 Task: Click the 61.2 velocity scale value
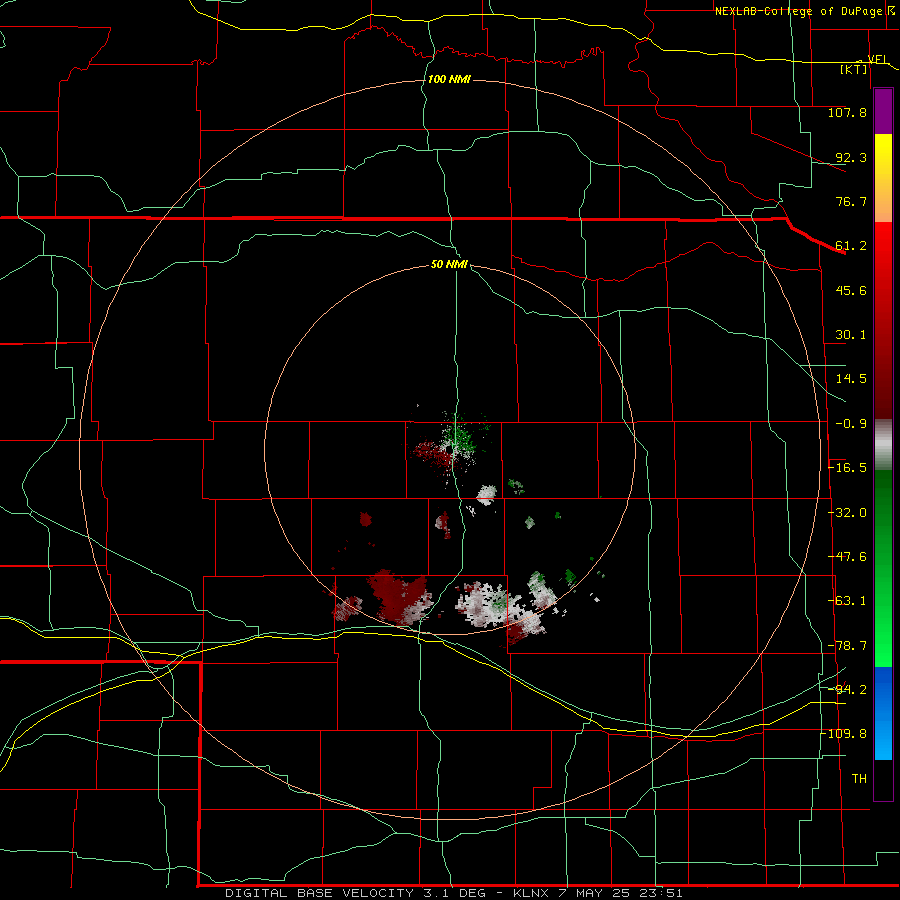851,246
